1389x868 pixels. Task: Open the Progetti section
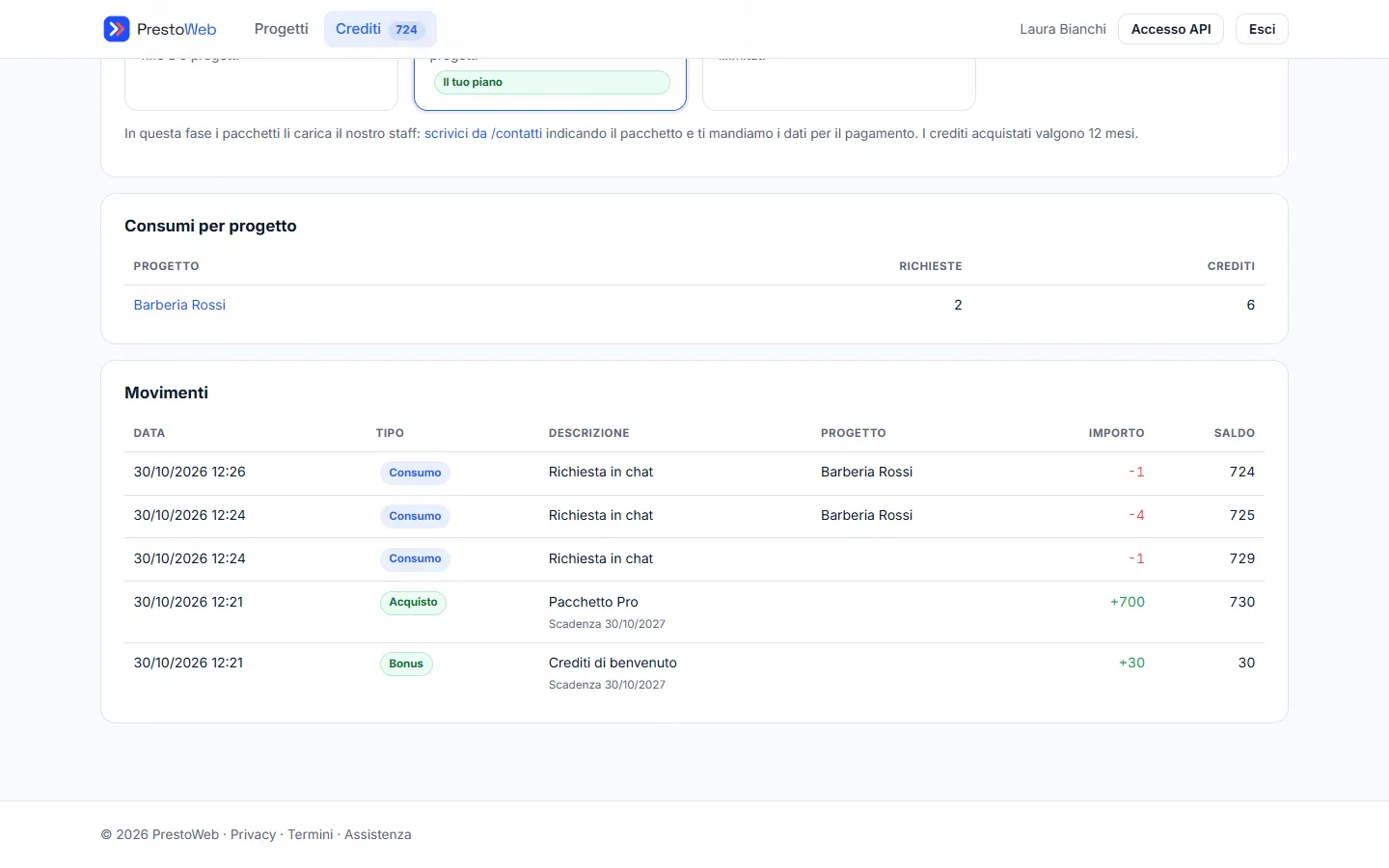coord(281,29)
